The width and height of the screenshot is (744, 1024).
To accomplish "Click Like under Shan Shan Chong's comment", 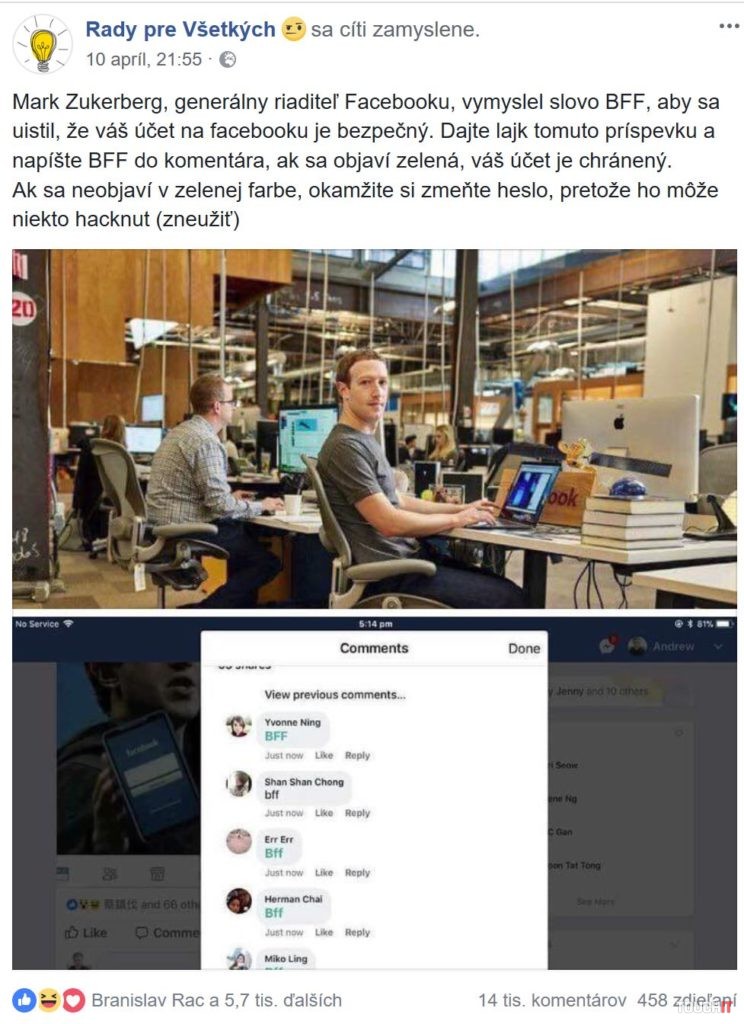I will pos(324,813).
